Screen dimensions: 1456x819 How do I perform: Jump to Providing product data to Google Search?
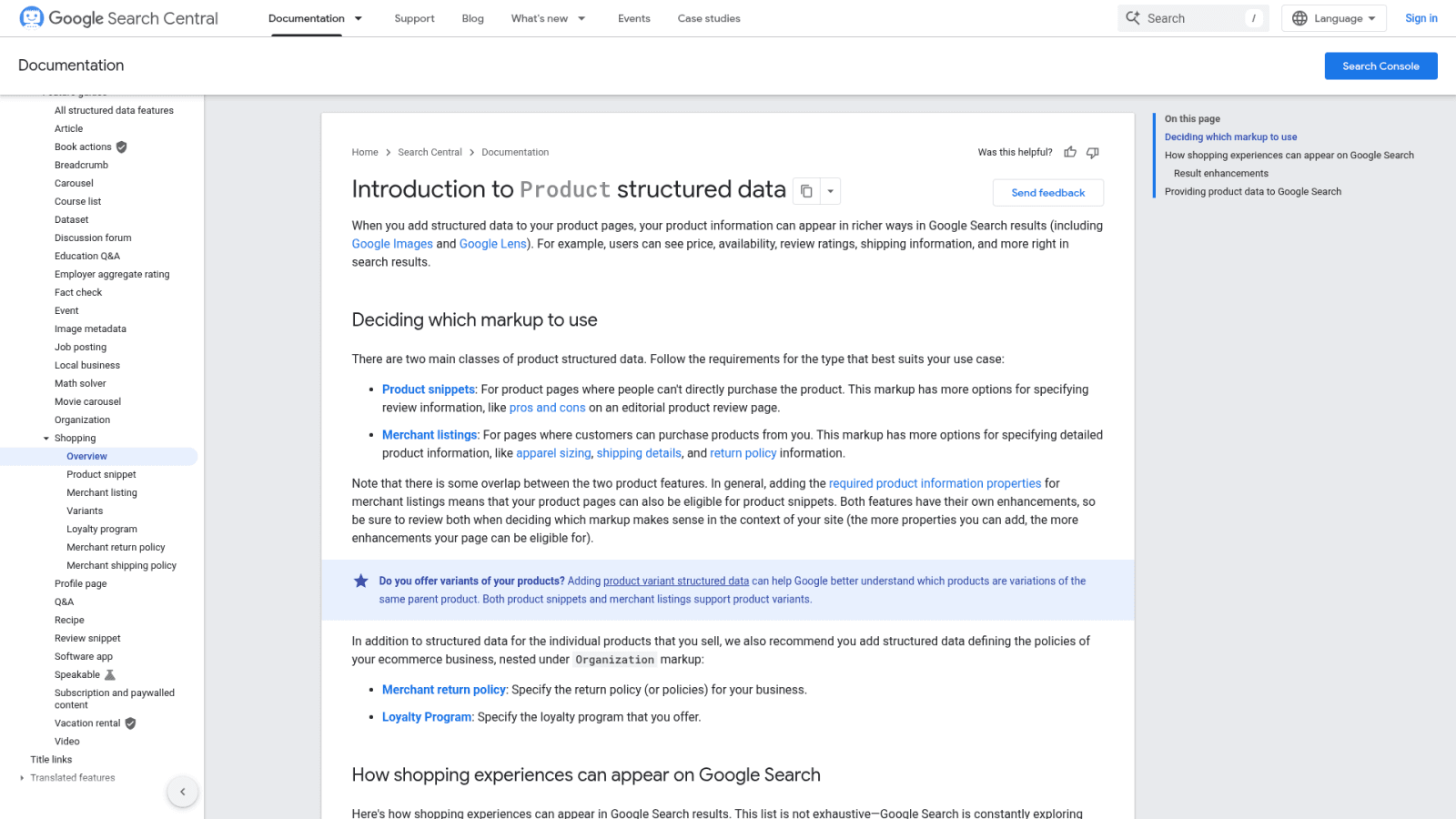click(1252, 191)
